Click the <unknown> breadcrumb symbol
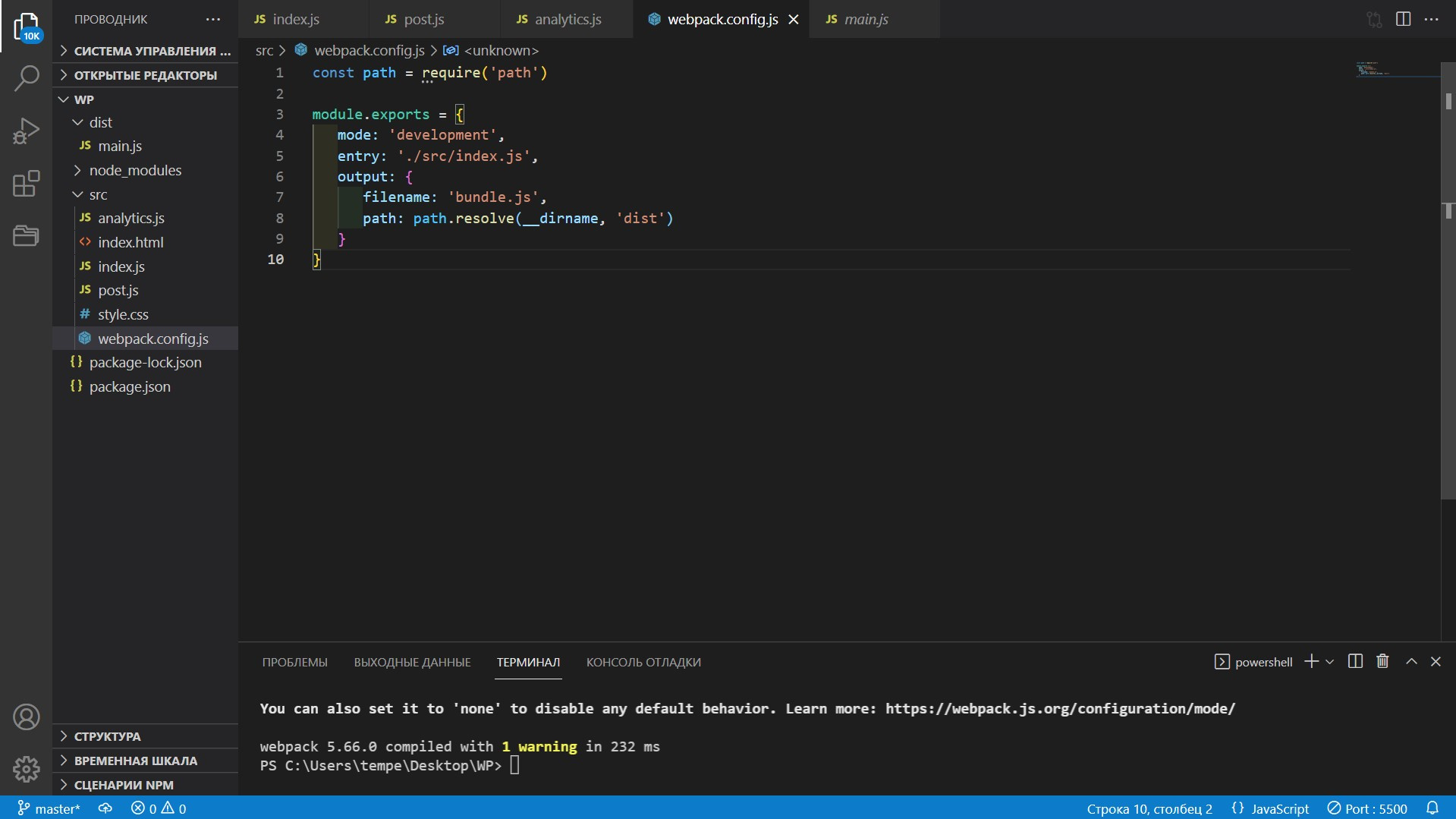 click(x=492, y=50)
